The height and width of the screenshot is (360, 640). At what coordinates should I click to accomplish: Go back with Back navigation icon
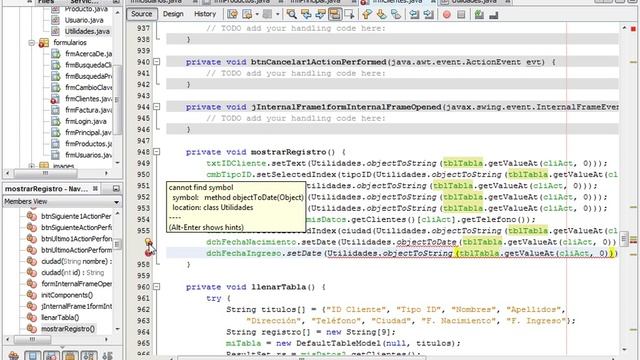[x=247, y=15]
